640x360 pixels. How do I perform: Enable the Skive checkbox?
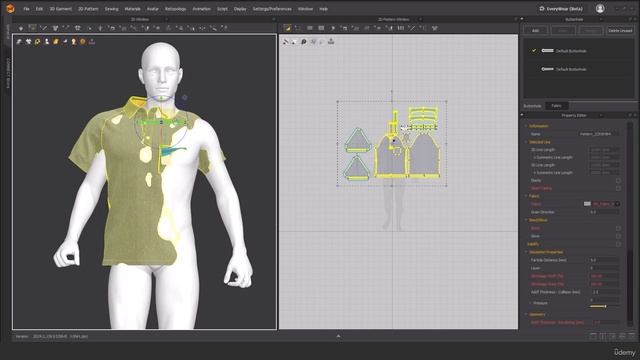pos(618,236)
